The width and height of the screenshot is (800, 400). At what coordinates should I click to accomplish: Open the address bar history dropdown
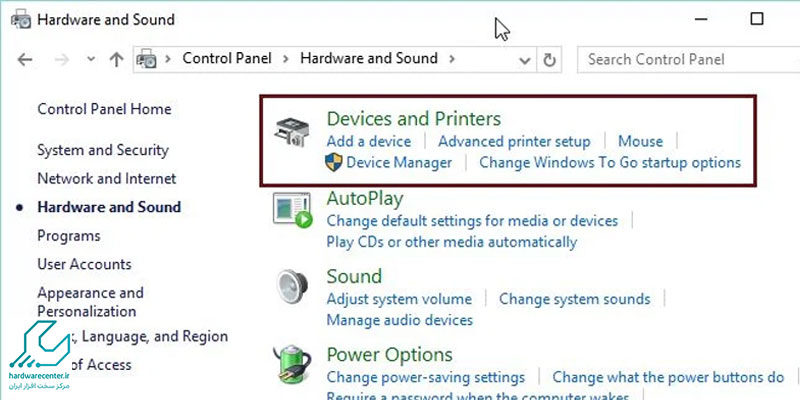click(524, 61)
